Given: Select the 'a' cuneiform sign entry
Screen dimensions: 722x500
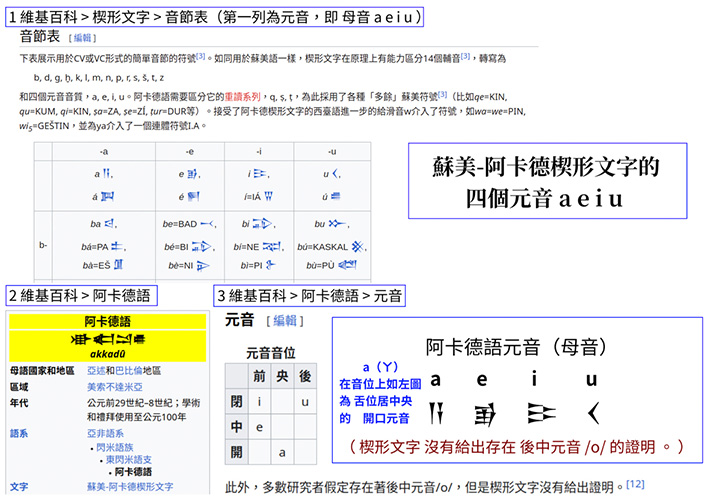Looking at the screenshot, I should point(104,174).
